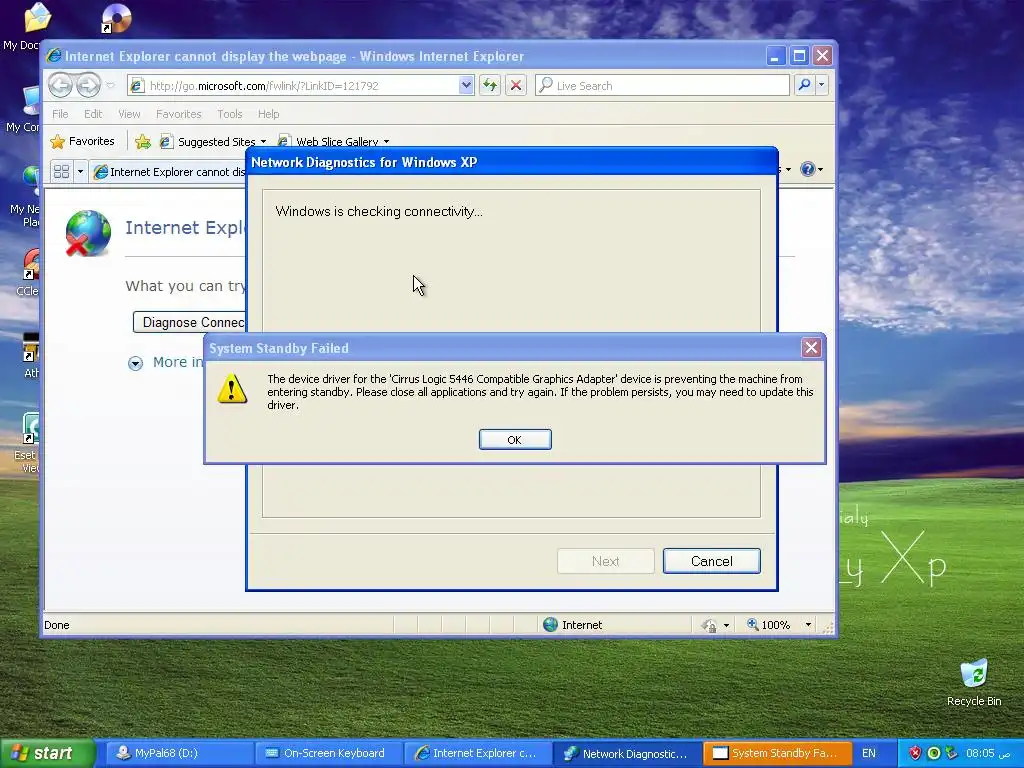Click the green circle tray icon

[x=933, y=753]
